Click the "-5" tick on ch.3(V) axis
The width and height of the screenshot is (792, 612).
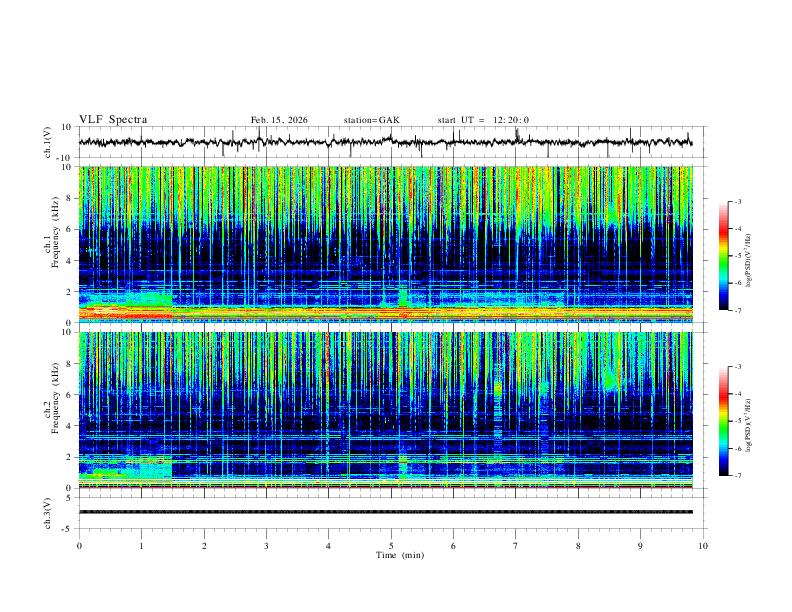point(68,529)
